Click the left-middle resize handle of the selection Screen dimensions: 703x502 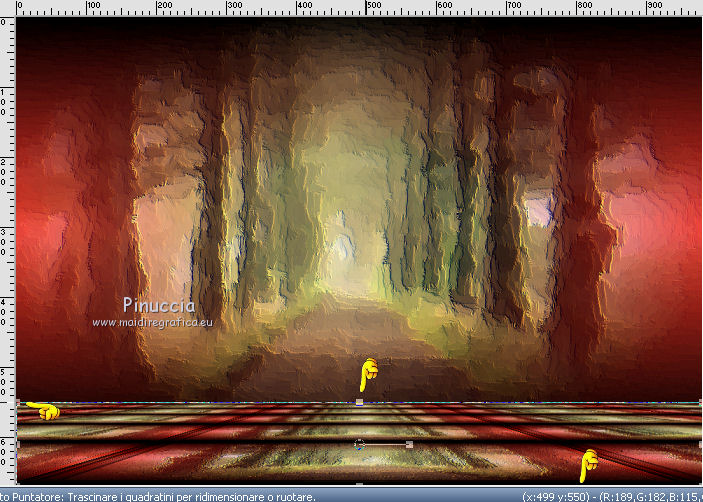tap(17, 444)
